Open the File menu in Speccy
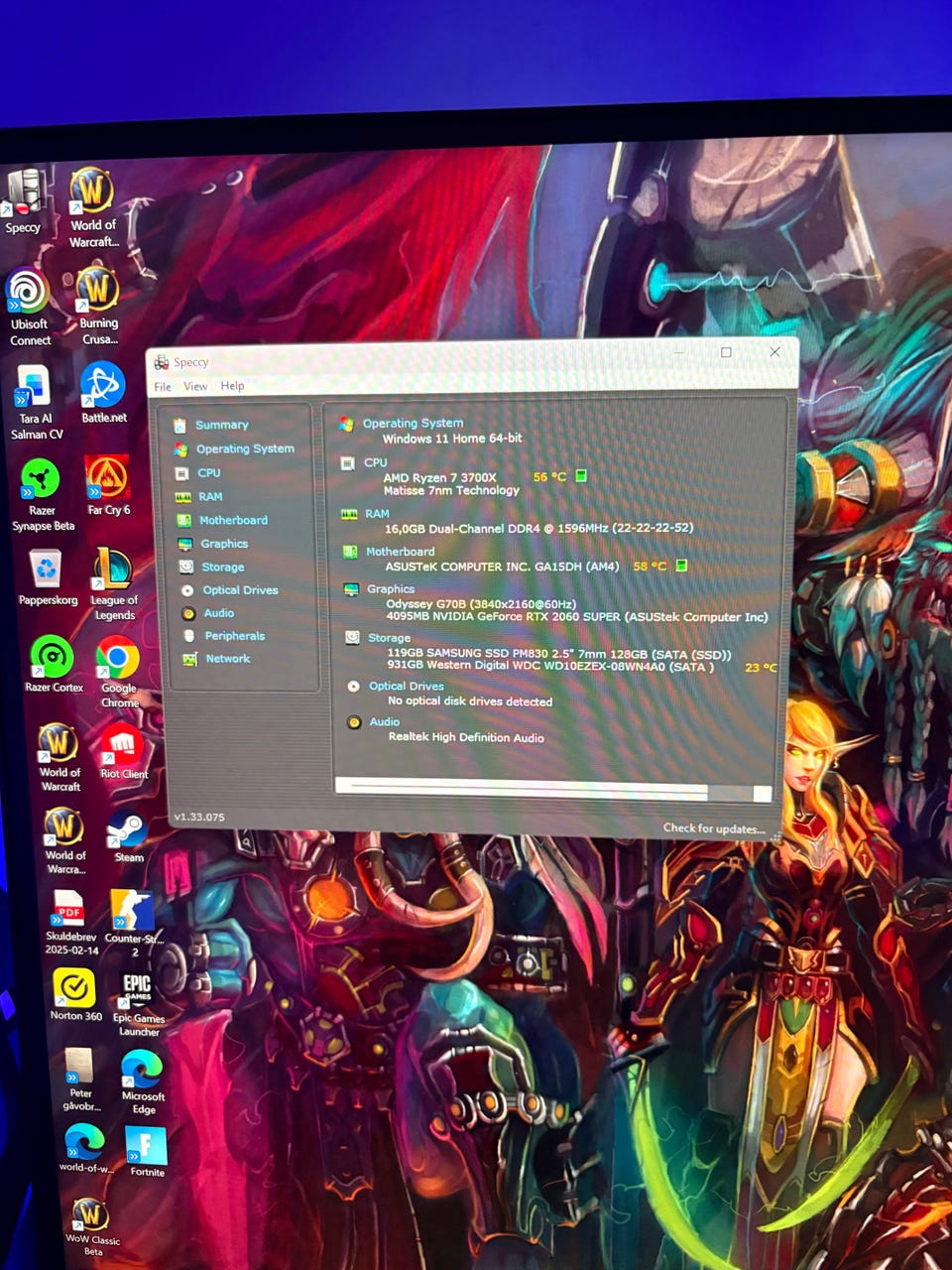Screen dimensions: 952x1270 click(x=163, y=387)
